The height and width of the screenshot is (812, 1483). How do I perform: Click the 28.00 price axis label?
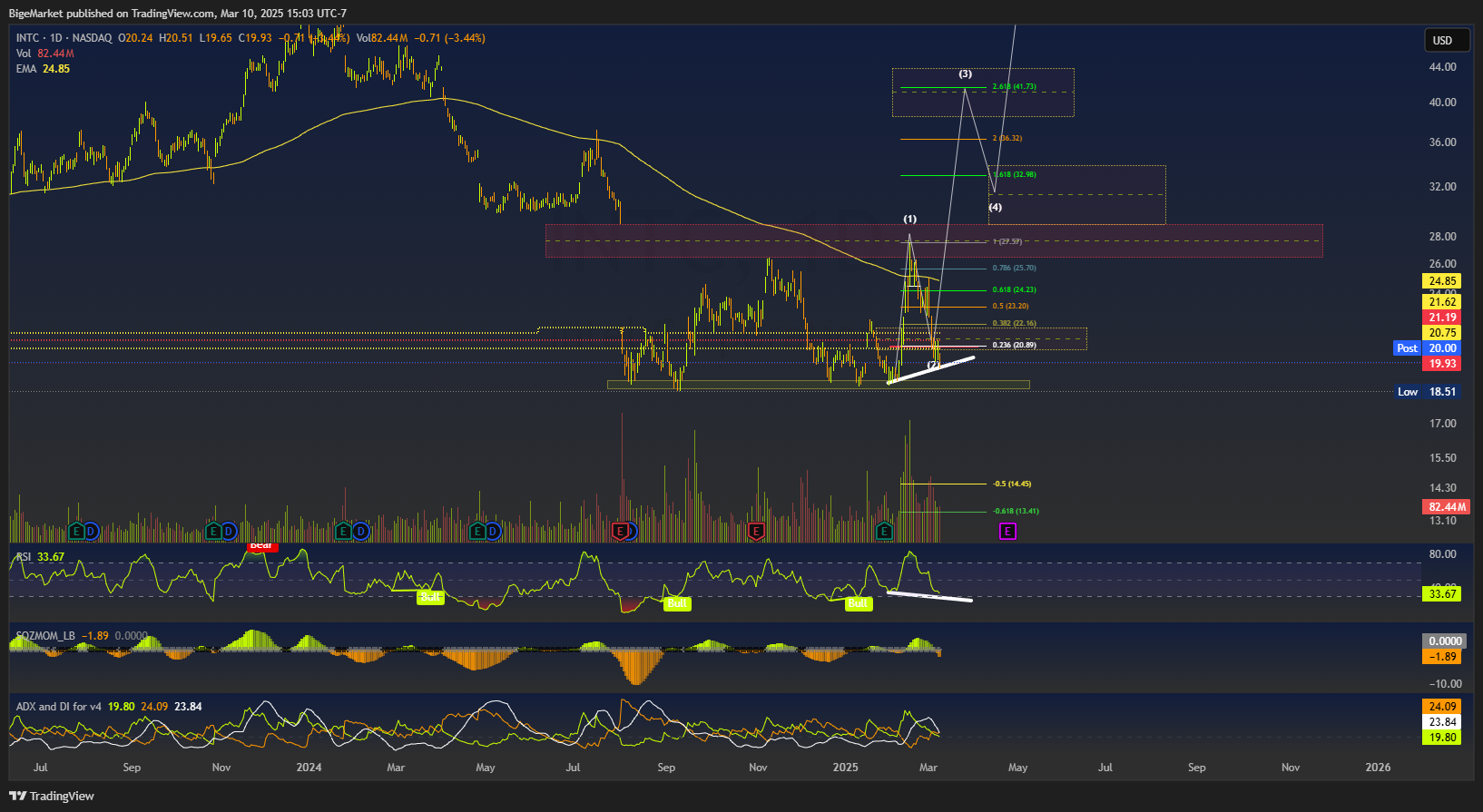(1442, 237)
